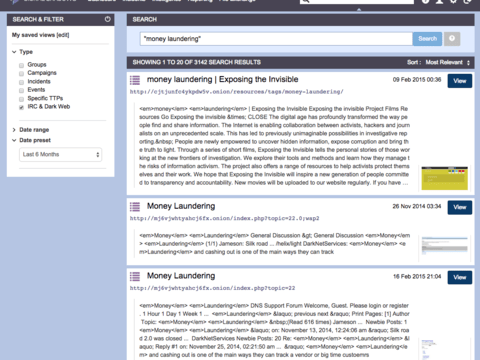Screen dimensions: 480x360
Task: Open the yellow page thumbnail of first result
Action: point(444,178)
